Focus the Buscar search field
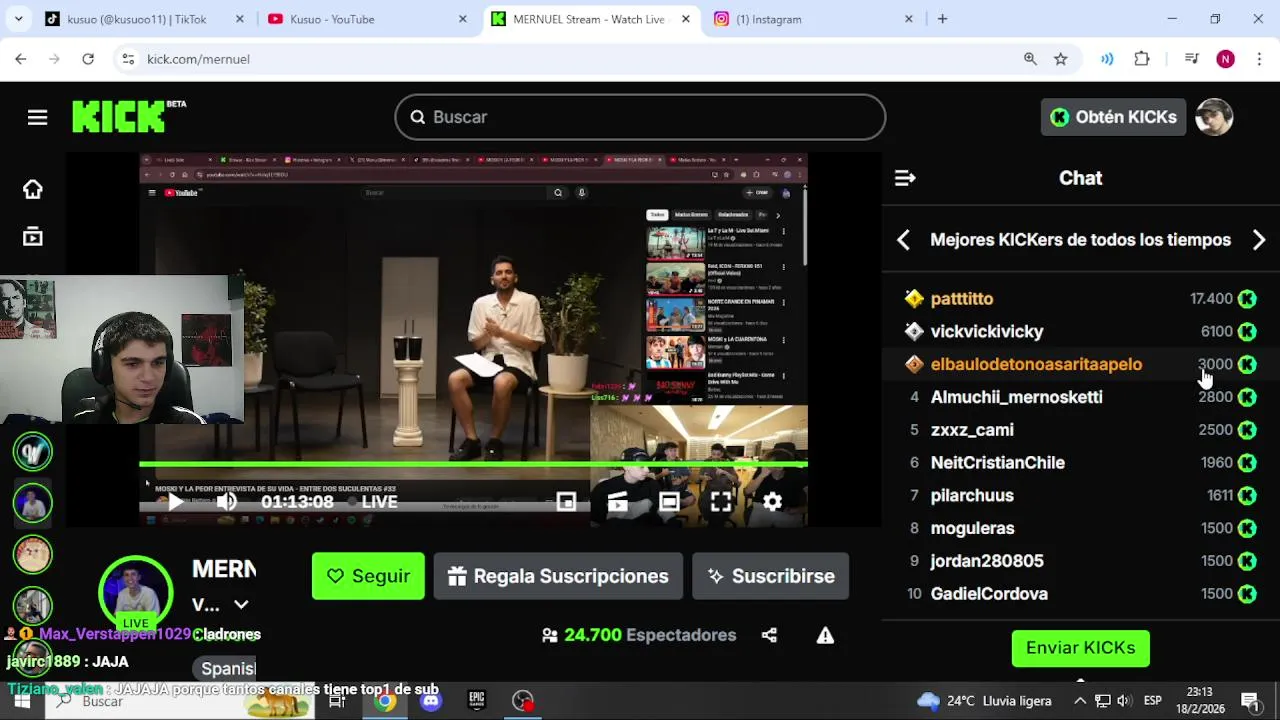1280x720 pixels. pos(640,117)
